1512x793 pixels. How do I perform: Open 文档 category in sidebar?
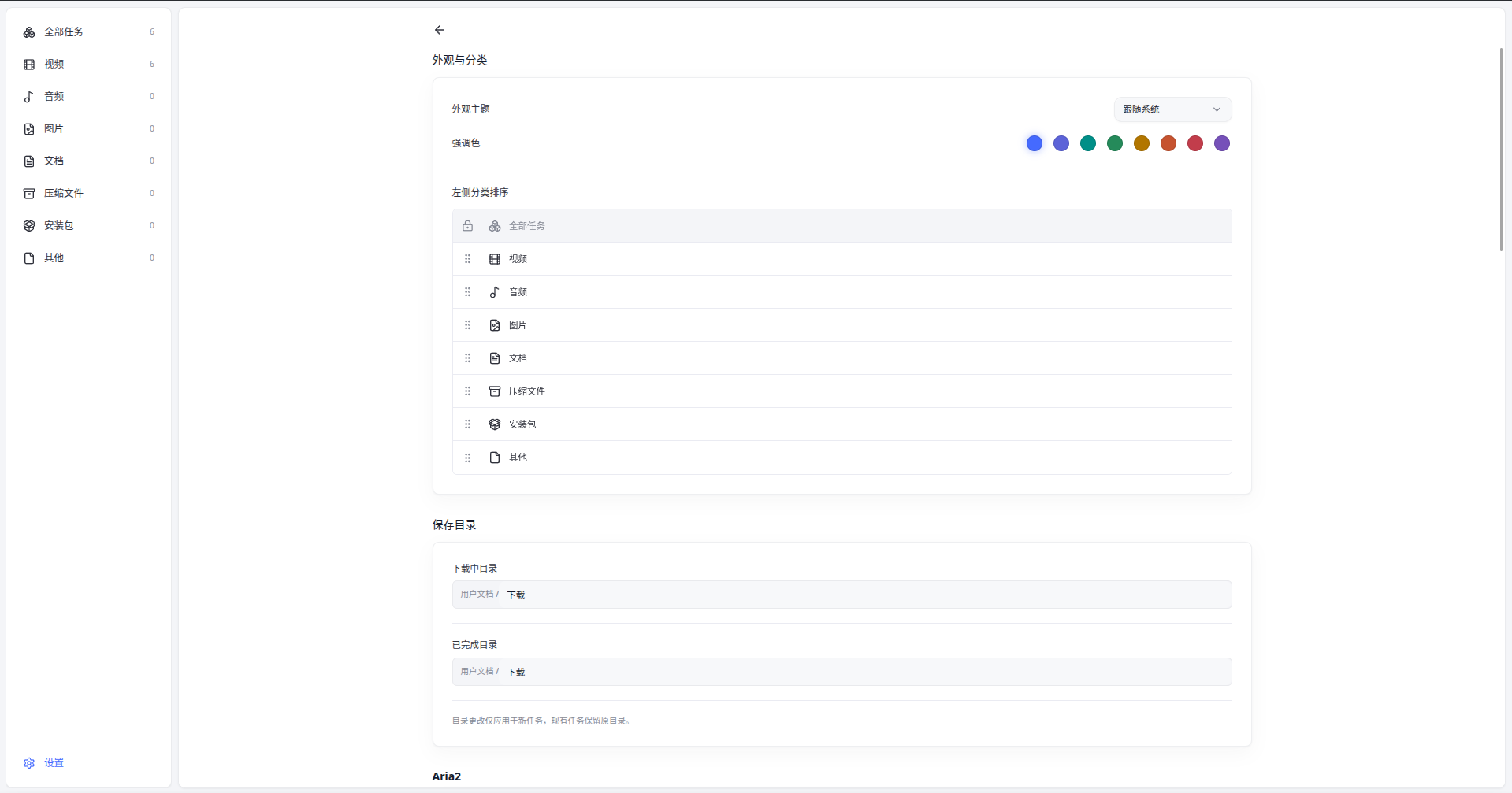pyautogui.click(x=88, y=161)
